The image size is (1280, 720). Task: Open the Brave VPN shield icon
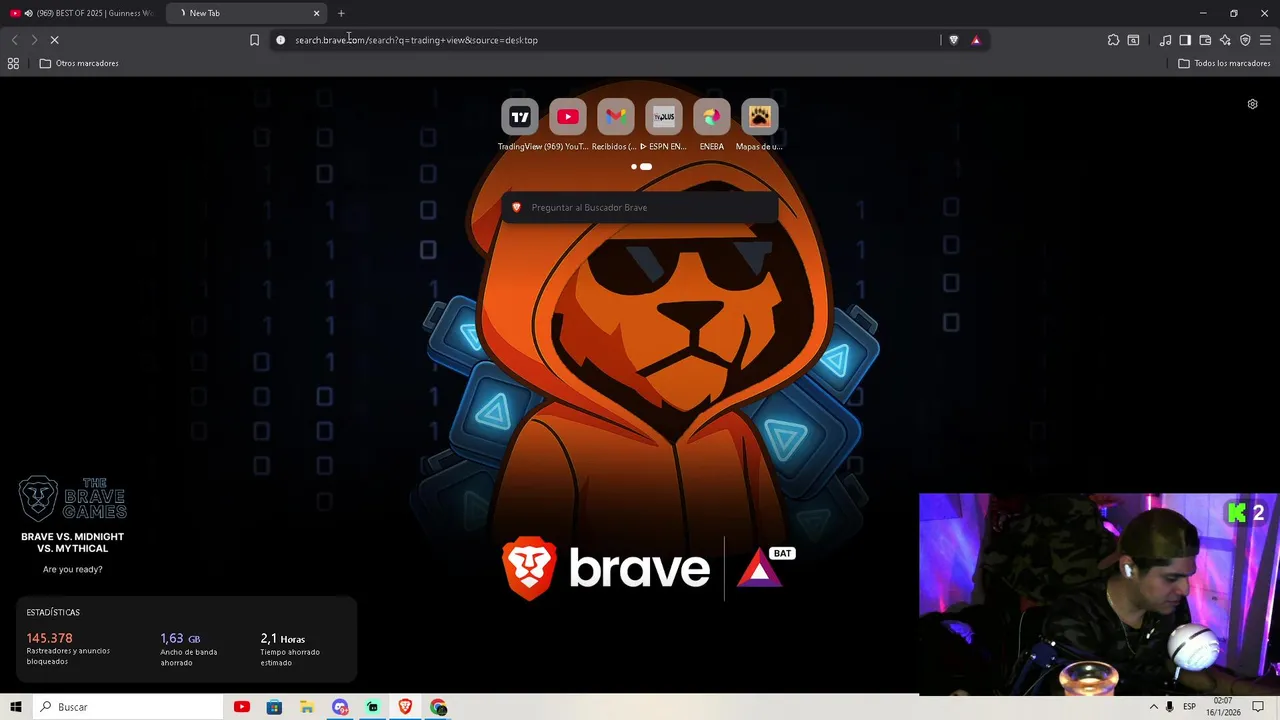(1245, 40)
